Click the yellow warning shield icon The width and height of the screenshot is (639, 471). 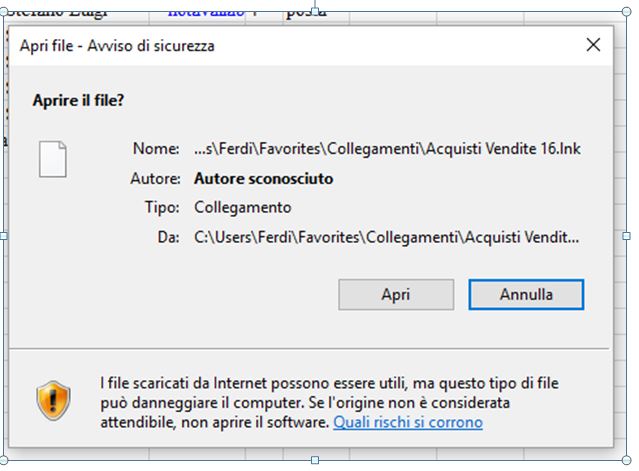tap(53, 401)
